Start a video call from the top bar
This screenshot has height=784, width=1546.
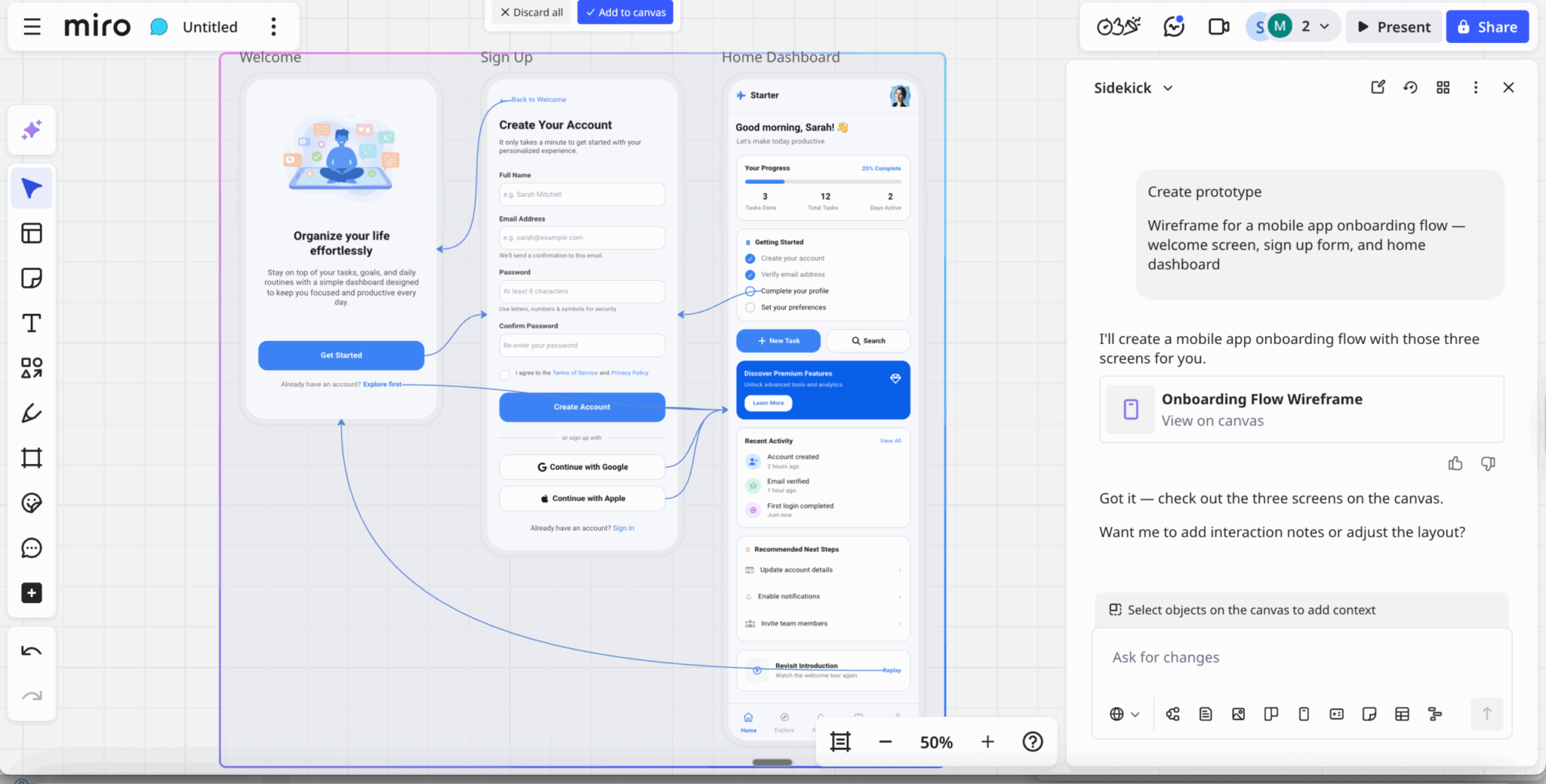(x=1218, y=27)
